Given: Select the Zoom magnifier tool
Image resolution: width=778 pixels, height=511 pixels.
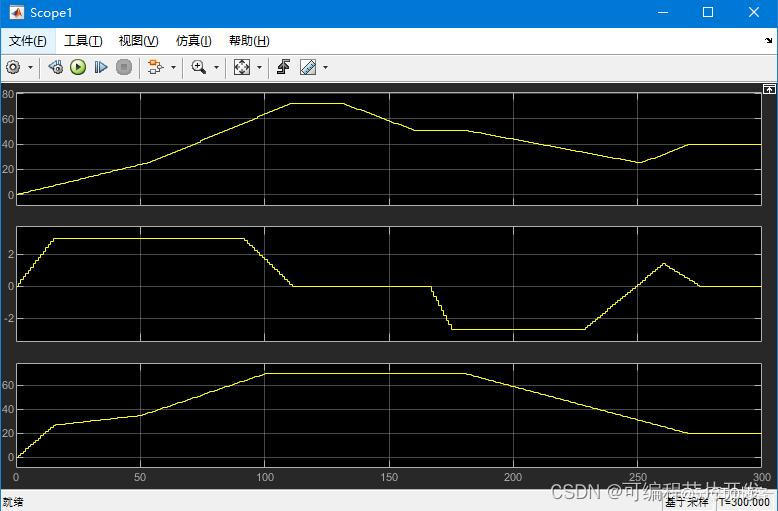Looking at the screenshot, I should tap(199, 67).
